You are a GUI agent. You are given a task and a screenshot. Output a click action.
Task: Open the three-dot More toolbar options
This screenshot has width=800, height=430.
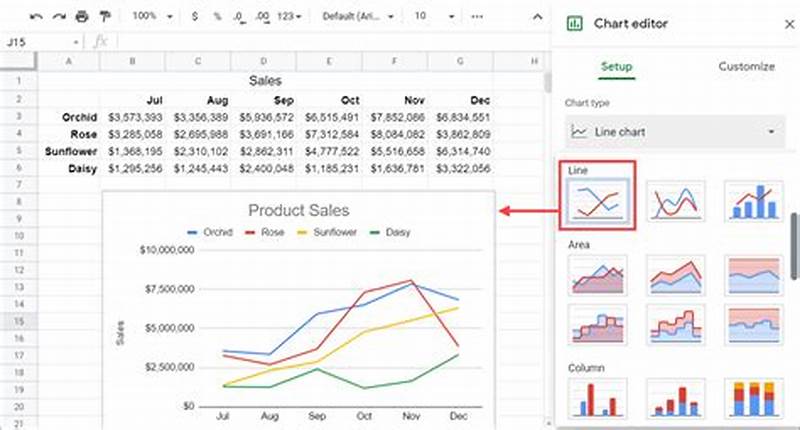[x=477, y=16]
